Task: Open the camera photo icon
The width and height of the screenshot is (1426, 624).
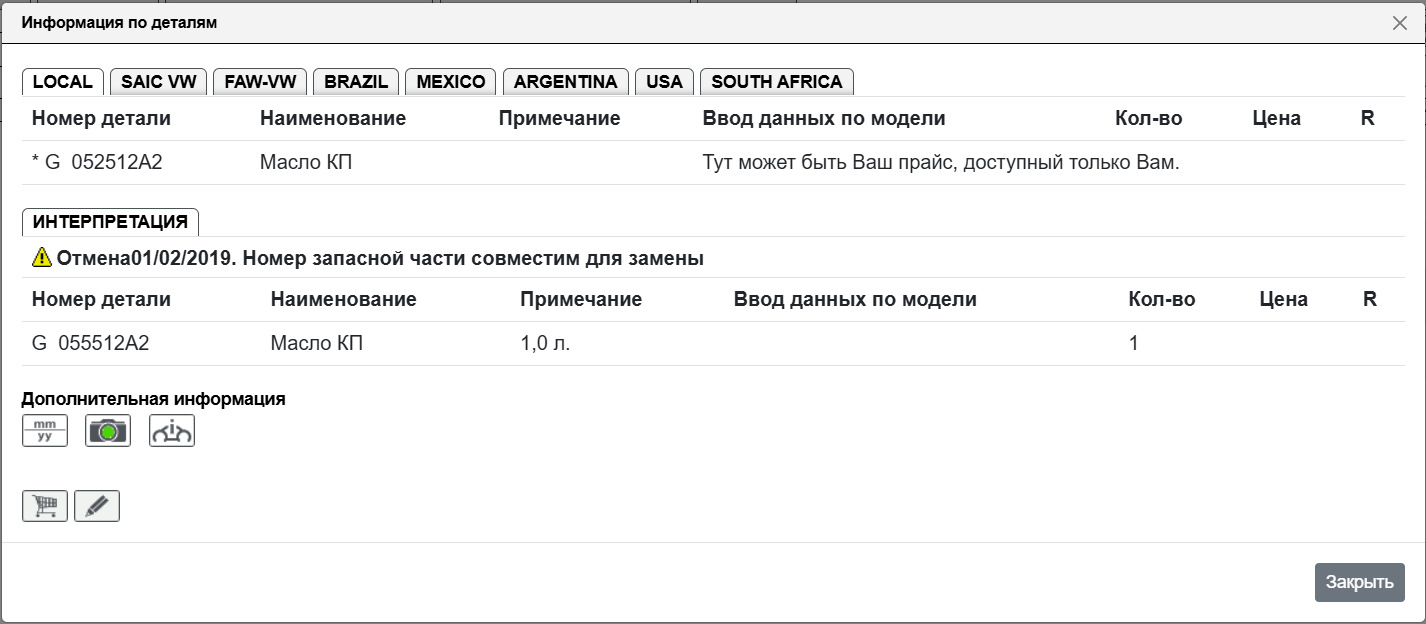Action: 108,431
